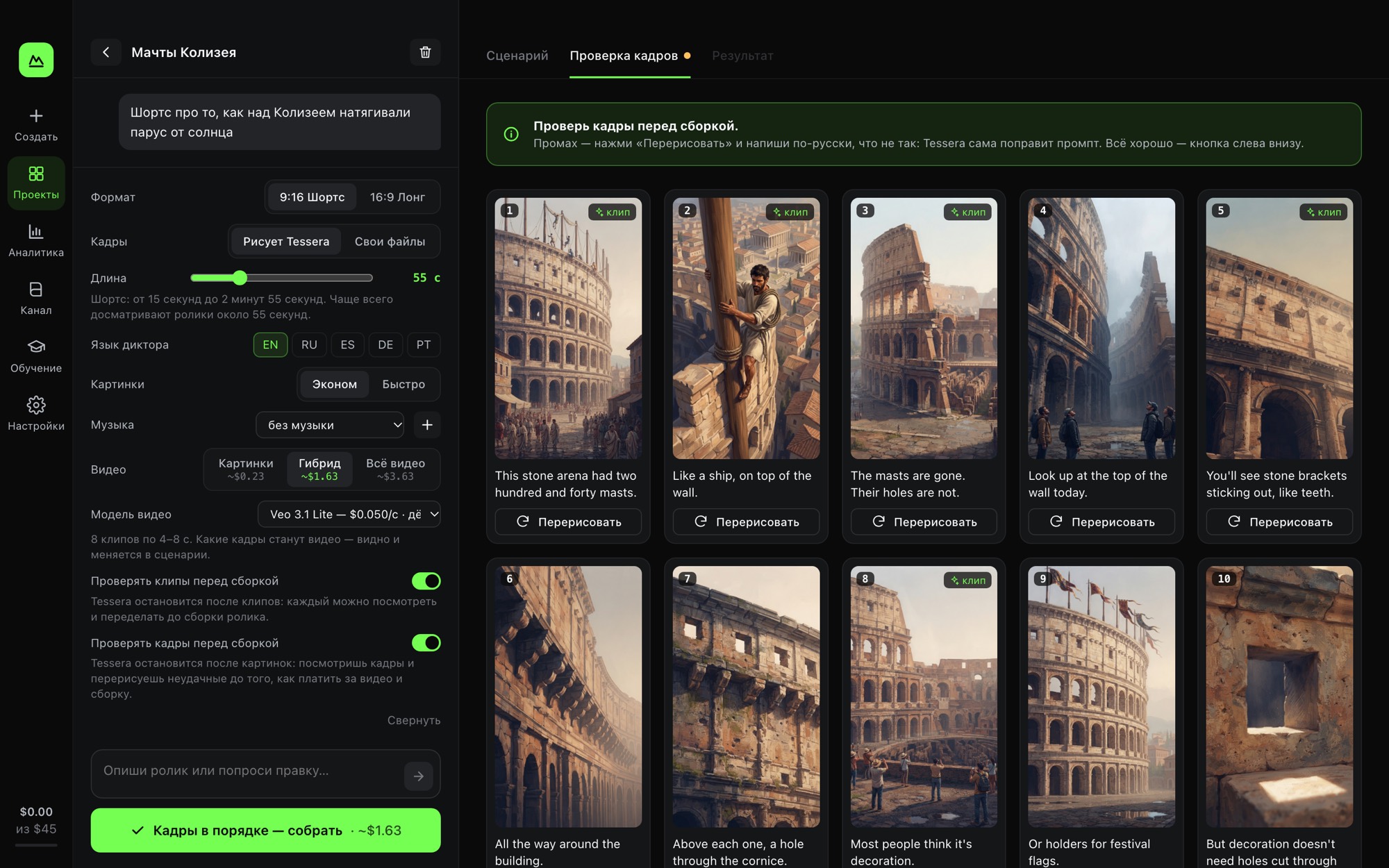Open the Модель видео dropdown Veo 3.1 Lite
The width and height of the screenshot is (1389, 868).
tap(349, 515)
